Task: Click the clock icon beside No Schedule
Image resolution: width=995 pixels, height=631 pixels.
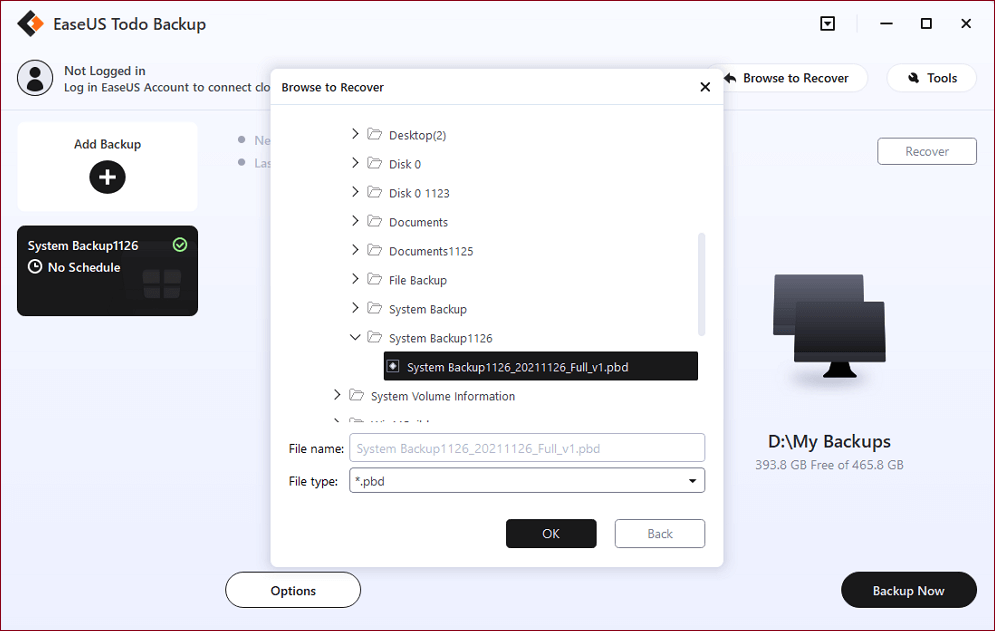Action: 35,268
